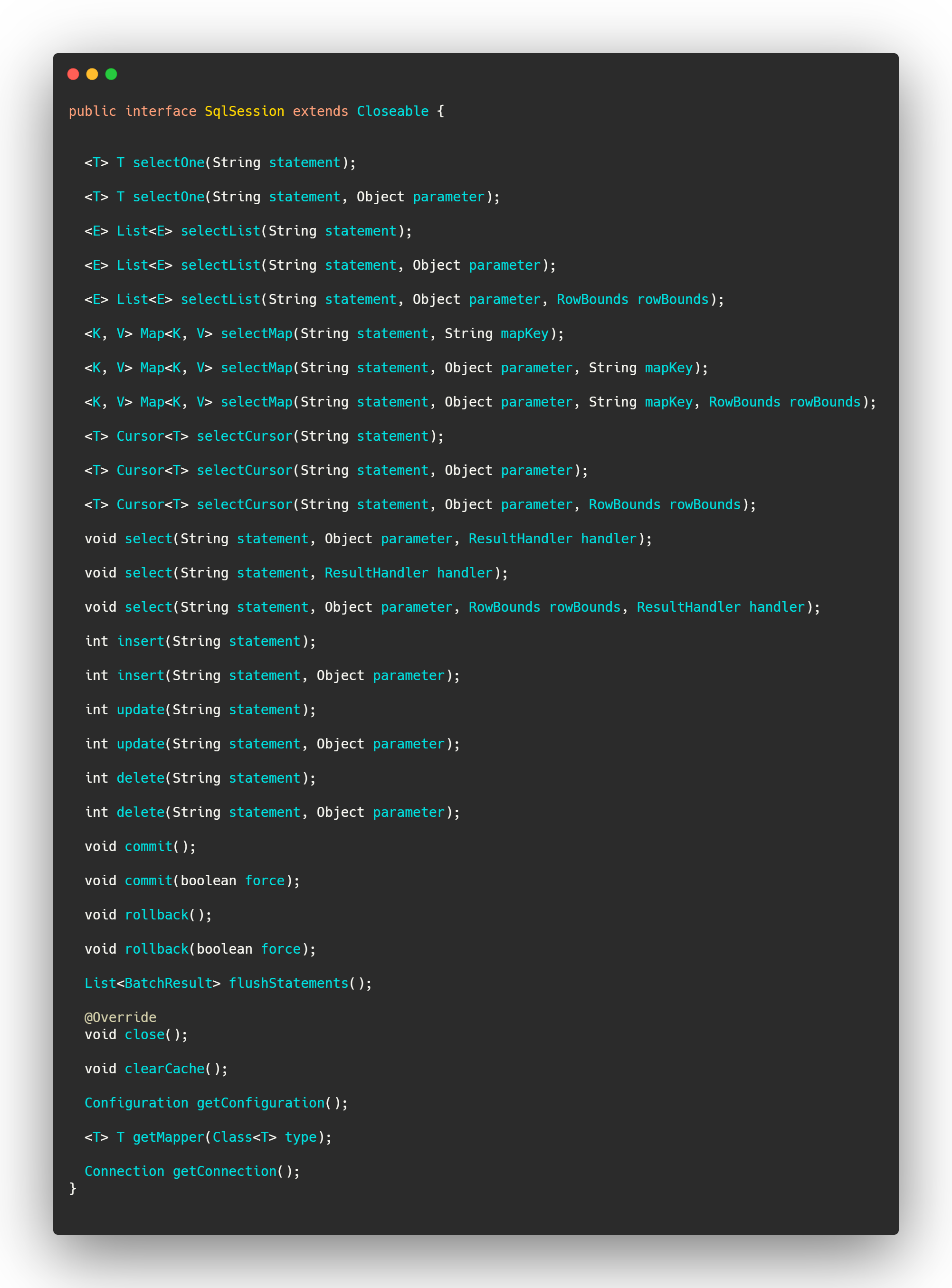Click the Configuration return type
The image size is (952, 1288).
(136, 1102)
